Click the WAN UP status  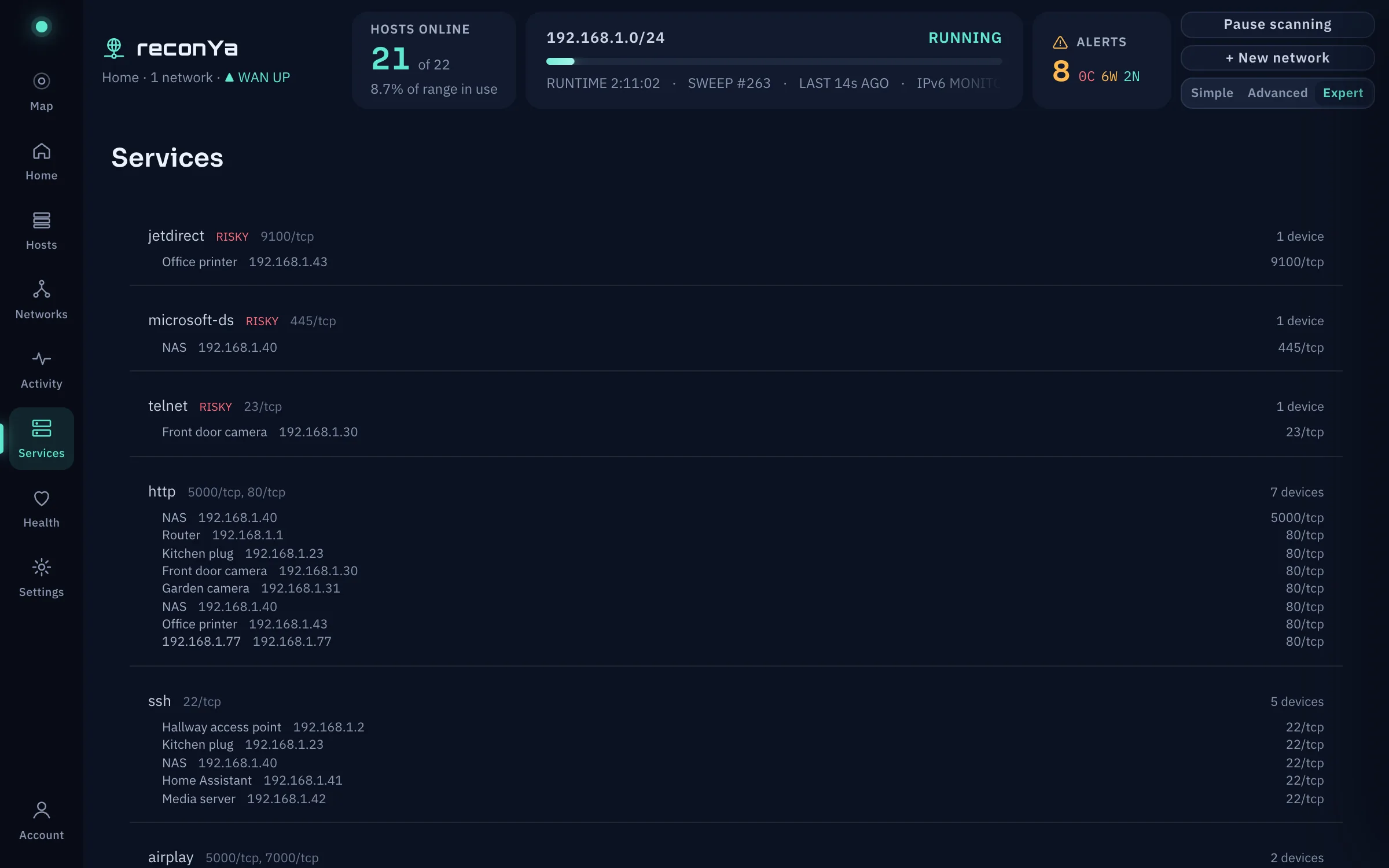click(x=257, y=78)
